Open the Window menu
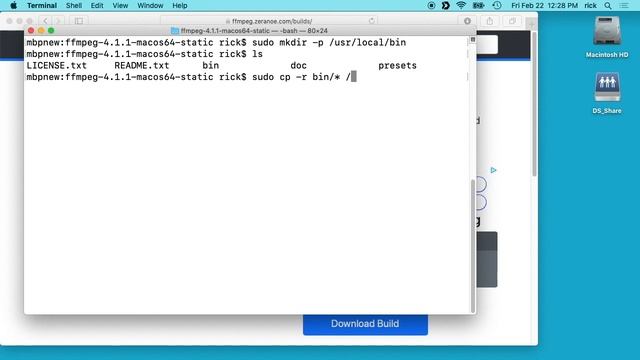This screenshot has height=360, width=640. click(x=150, y=5)
